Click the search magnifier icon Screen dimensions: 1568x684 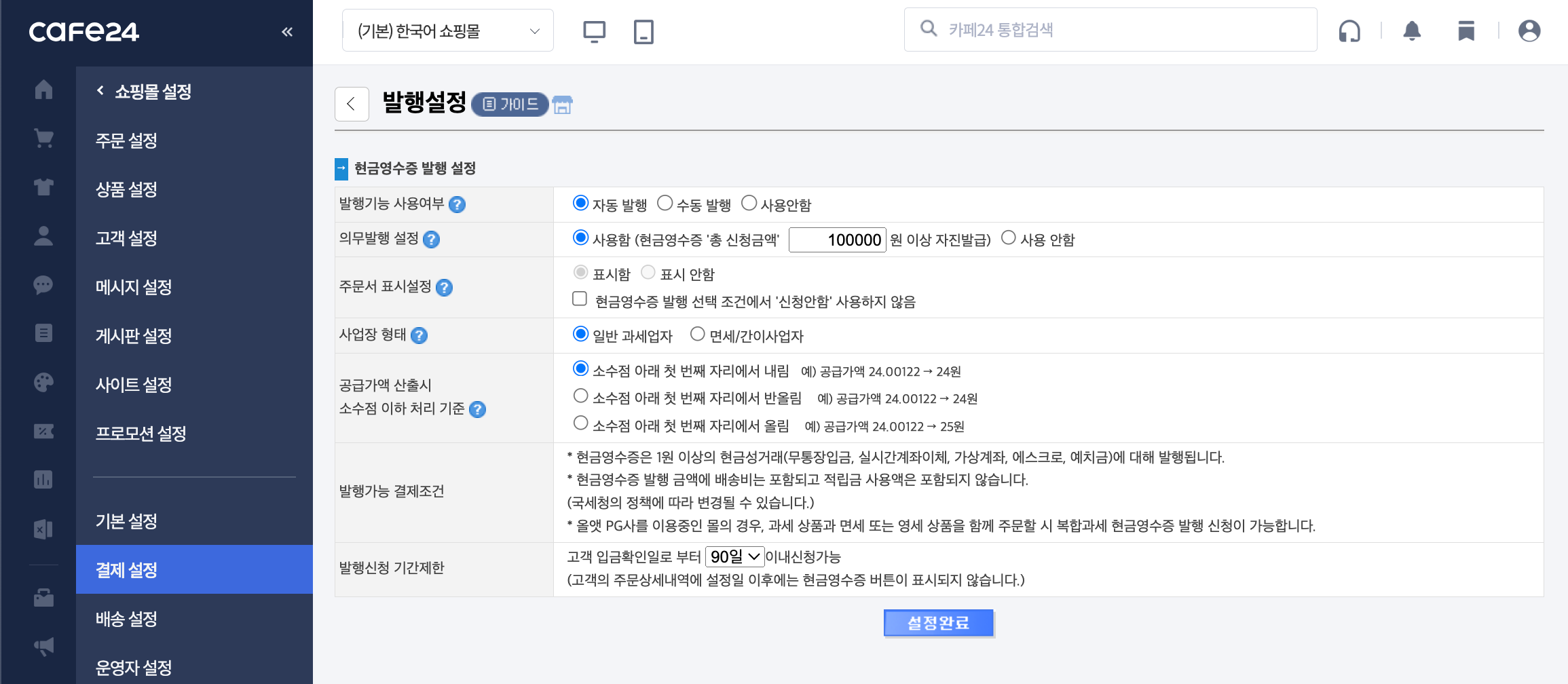tap(928, 28)
